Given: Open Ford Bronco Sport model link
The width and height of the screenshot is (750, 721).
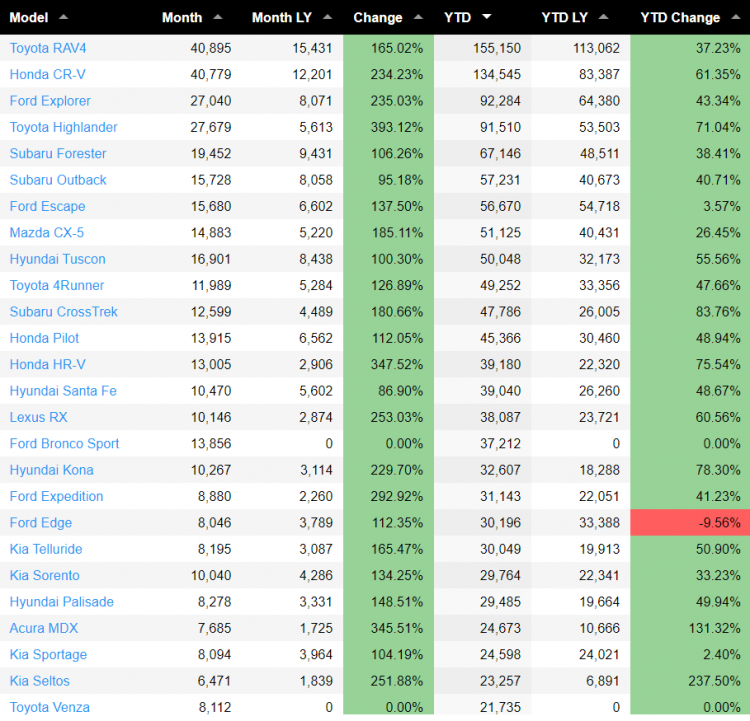Looking at the screenshot, I should [64, 444].
